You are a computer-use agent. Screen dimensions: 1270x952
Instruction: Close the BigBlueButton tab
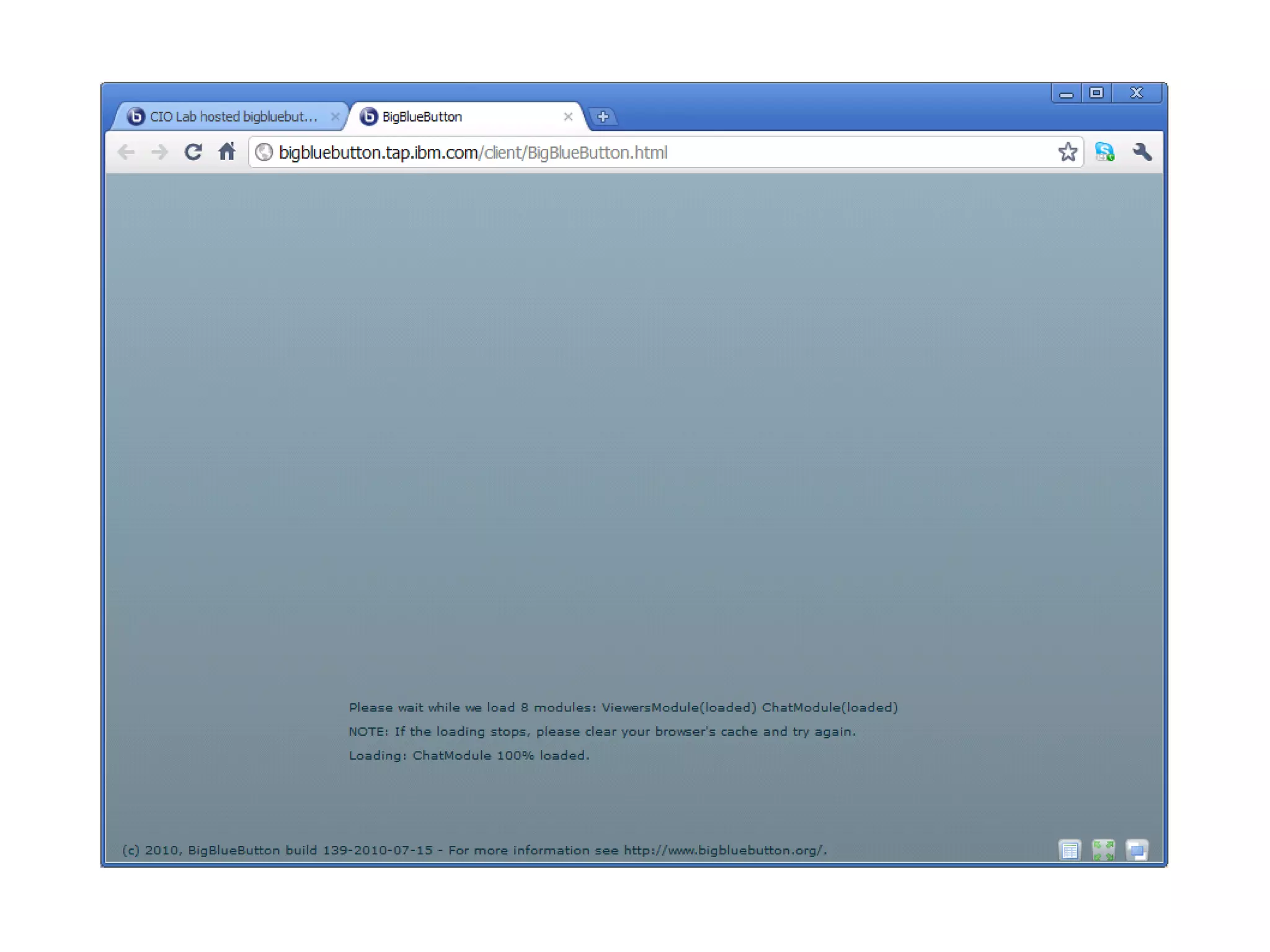567,117
